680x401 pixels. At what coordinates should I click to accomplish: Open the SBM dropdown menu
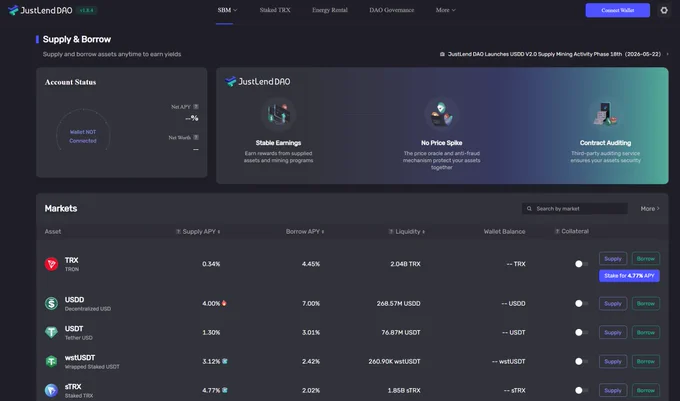pos(227,10)
